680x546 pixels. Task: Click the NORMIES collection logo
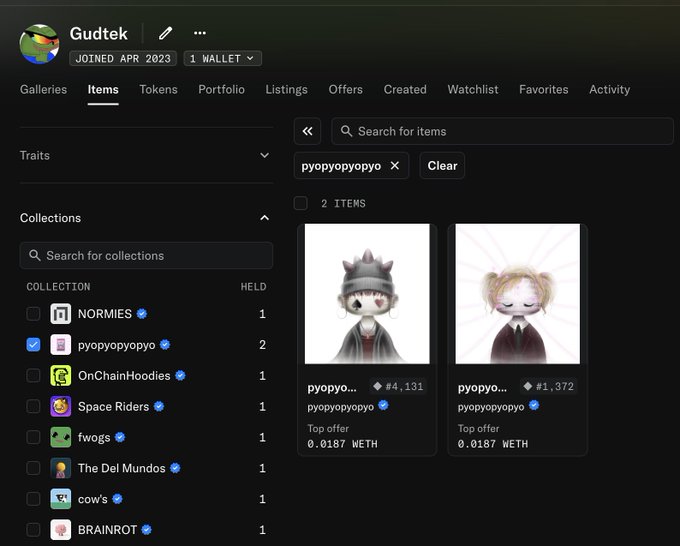click(x=61, y=314)
